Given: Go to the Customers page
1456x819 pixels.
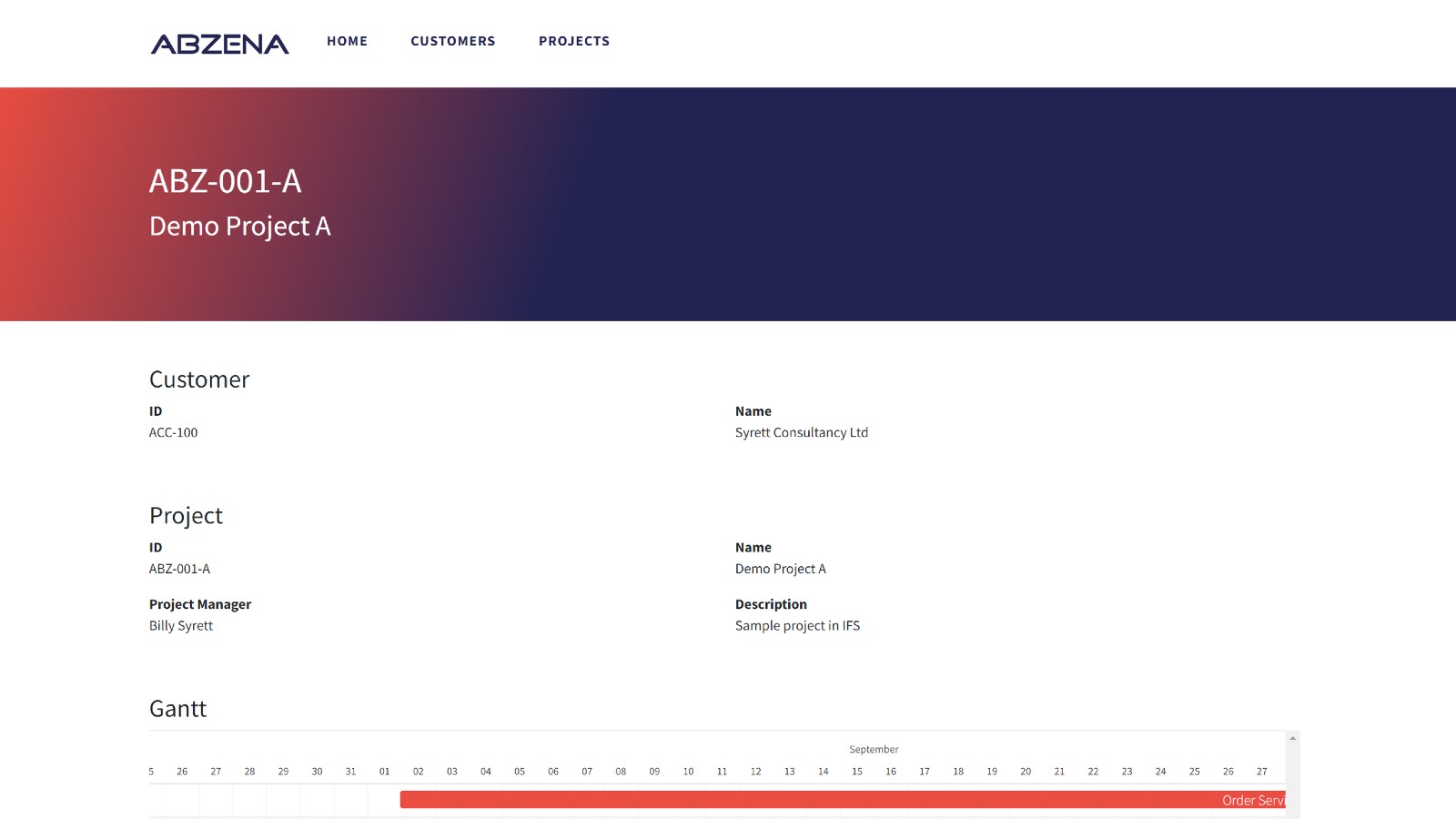Looking at the screenshot, I should click(x=452, y=41).
